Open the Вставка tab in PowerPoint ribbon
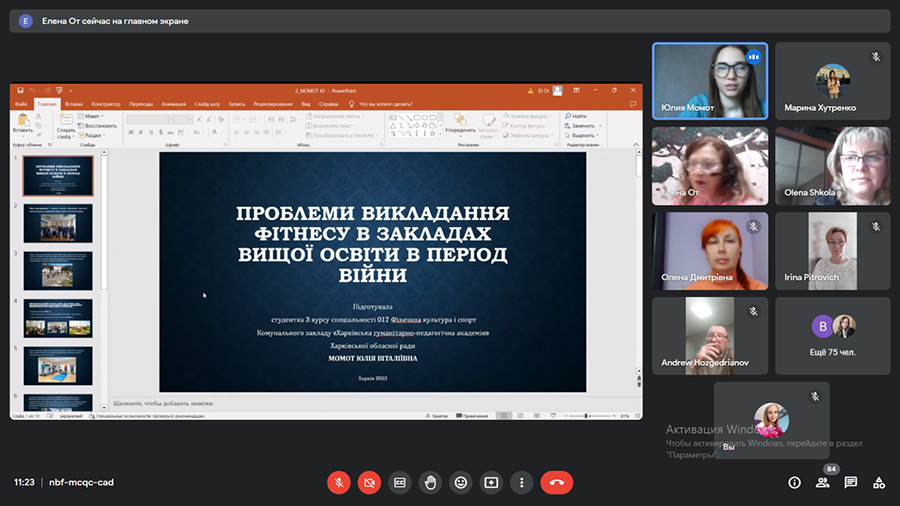Screen dimensions: 900x506 [74, 104]
